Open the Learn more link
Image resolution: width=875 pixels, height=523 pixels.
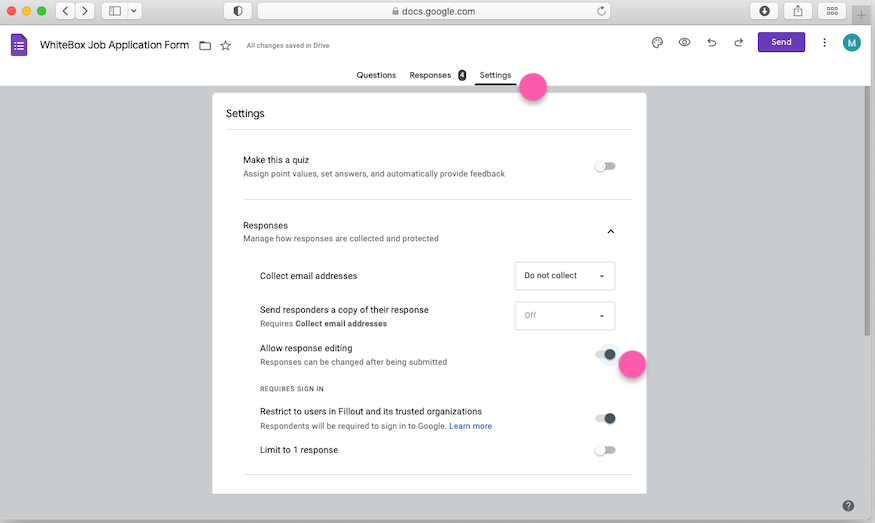[x=470, y=426]
